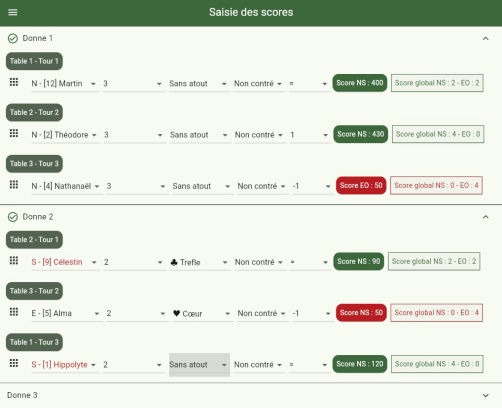Click grid icon beside N - [4] Nathanaël
The width and height of the screenshot is (502, 408).
click(x=14, y=185)
